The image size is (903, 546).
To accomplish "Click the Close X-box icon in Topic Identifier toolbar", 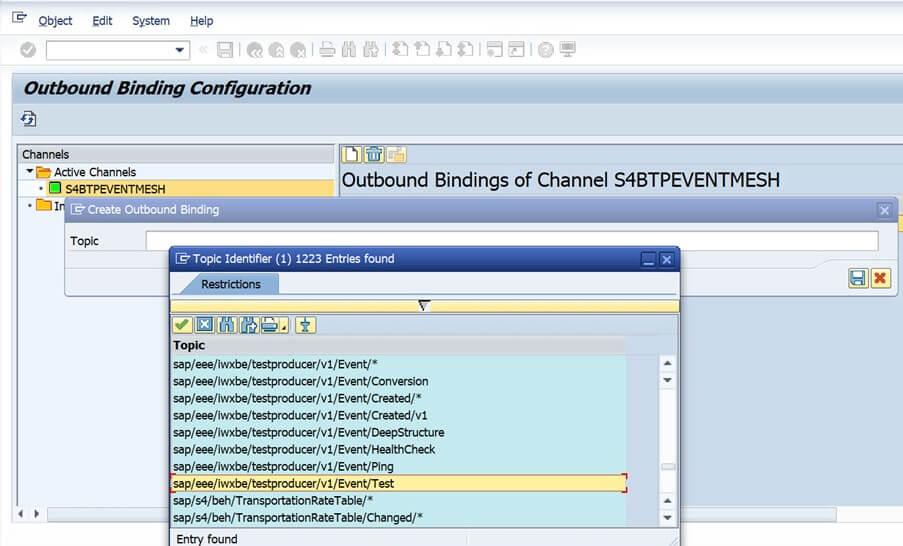I will [x=204, y=325].
